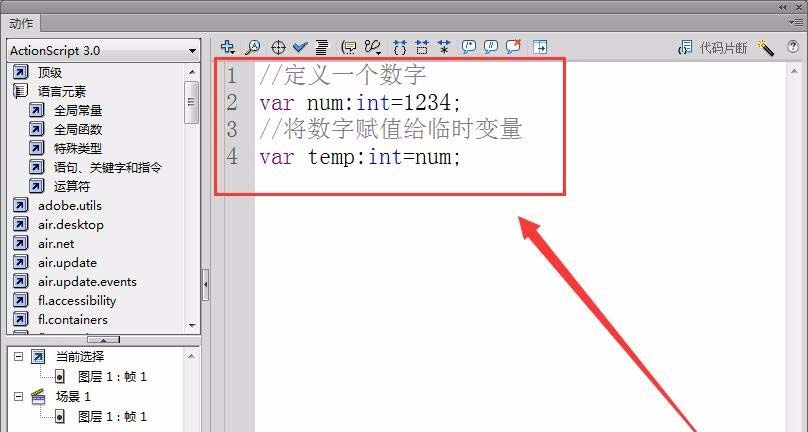Viewport: 808px width, 432px height.
Task: Open 运算符 category
Action: pos(72,187)
